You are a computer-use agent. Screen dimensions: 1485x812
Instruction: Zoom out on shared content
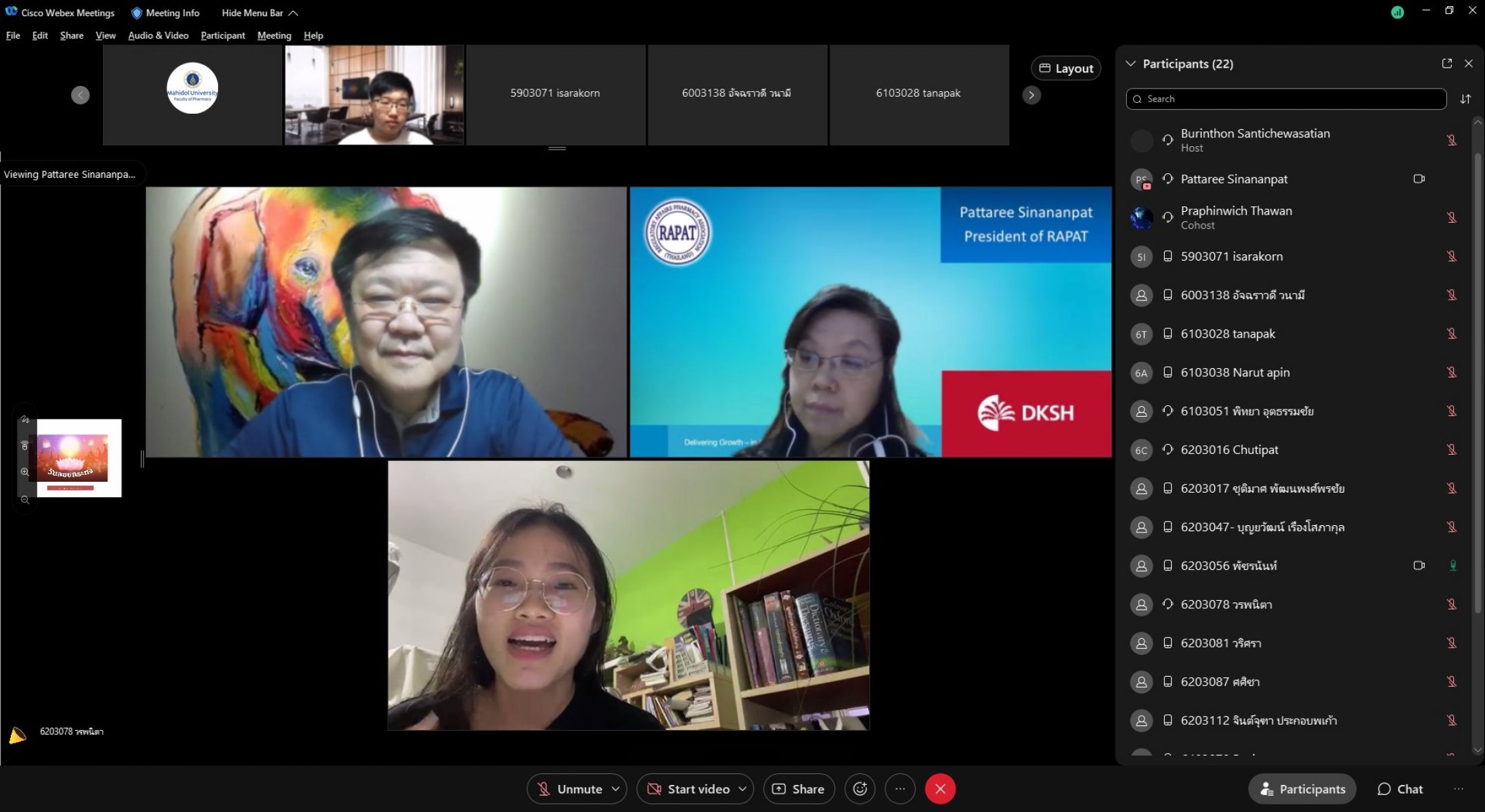[x=25, y=500]
